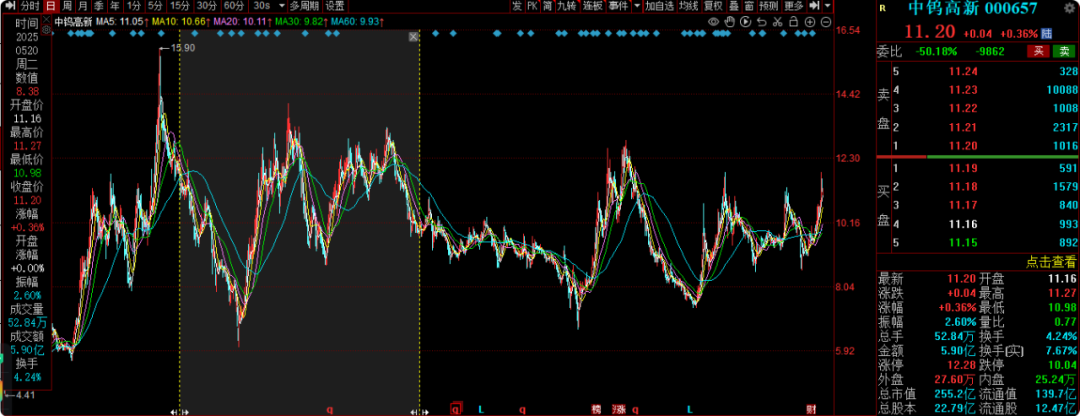The height and width of the screenshot is (416, 1080).
Task: Open the 更多 more options menu
Action: 793,6
